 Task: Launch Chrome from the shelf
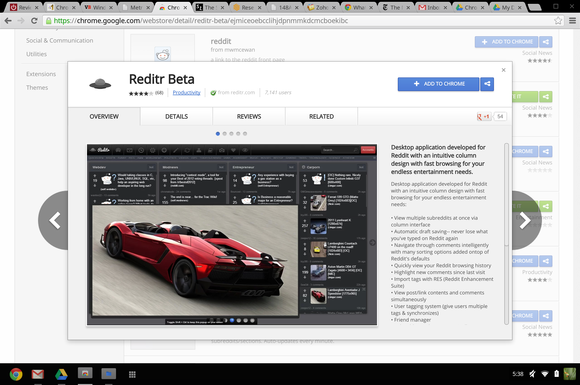[16, 374]
